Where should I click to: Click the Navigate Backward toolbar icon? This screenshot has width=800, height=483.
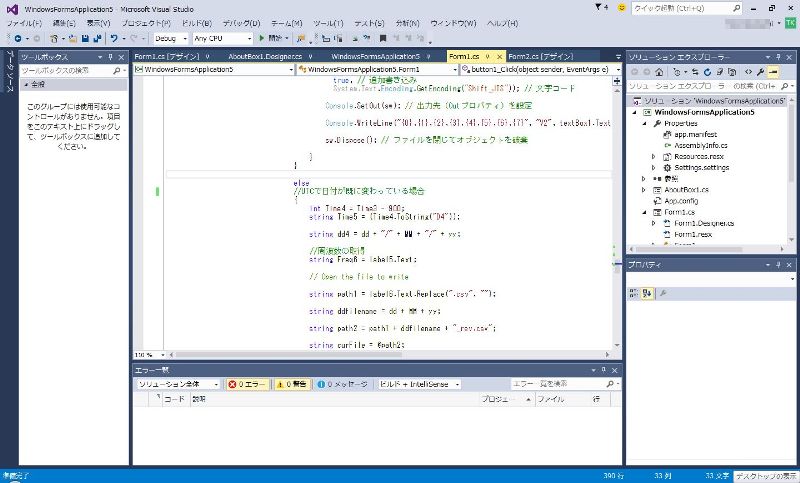[18, 39]
